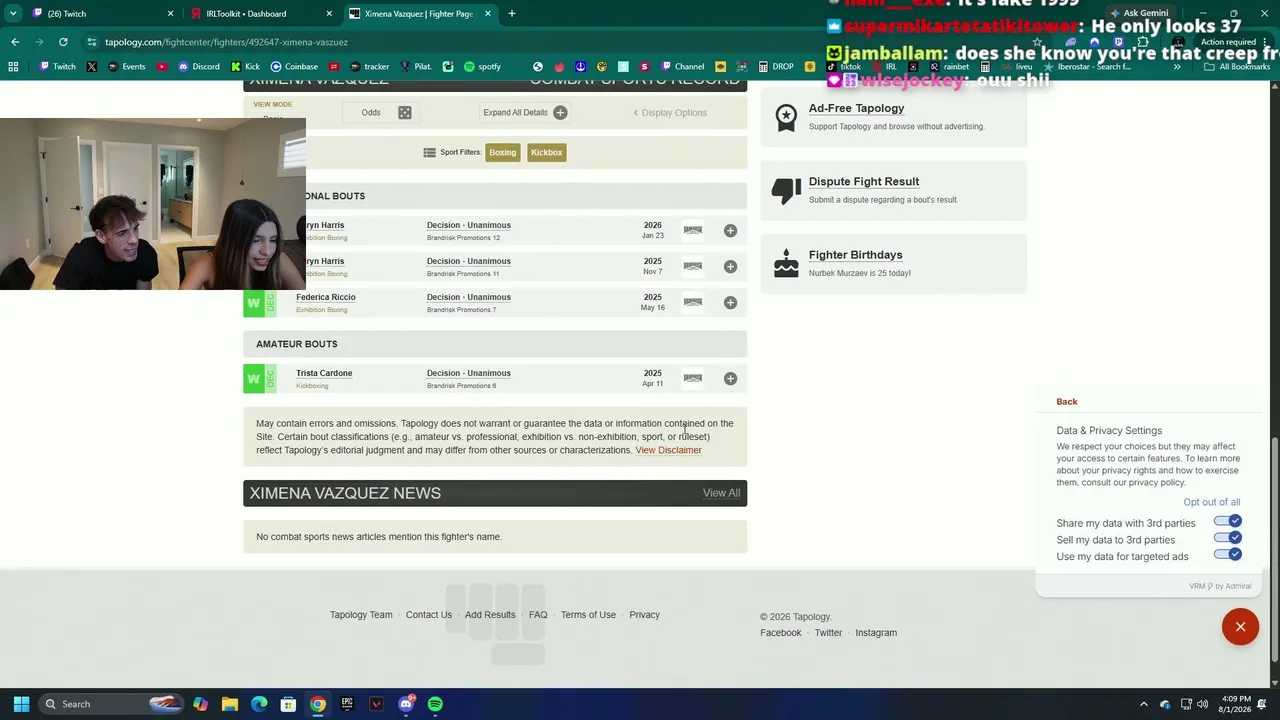Open Trista Cardone's fighter page
The width and height of the screenshot is (1280, 720).
(x=324, y=373)
